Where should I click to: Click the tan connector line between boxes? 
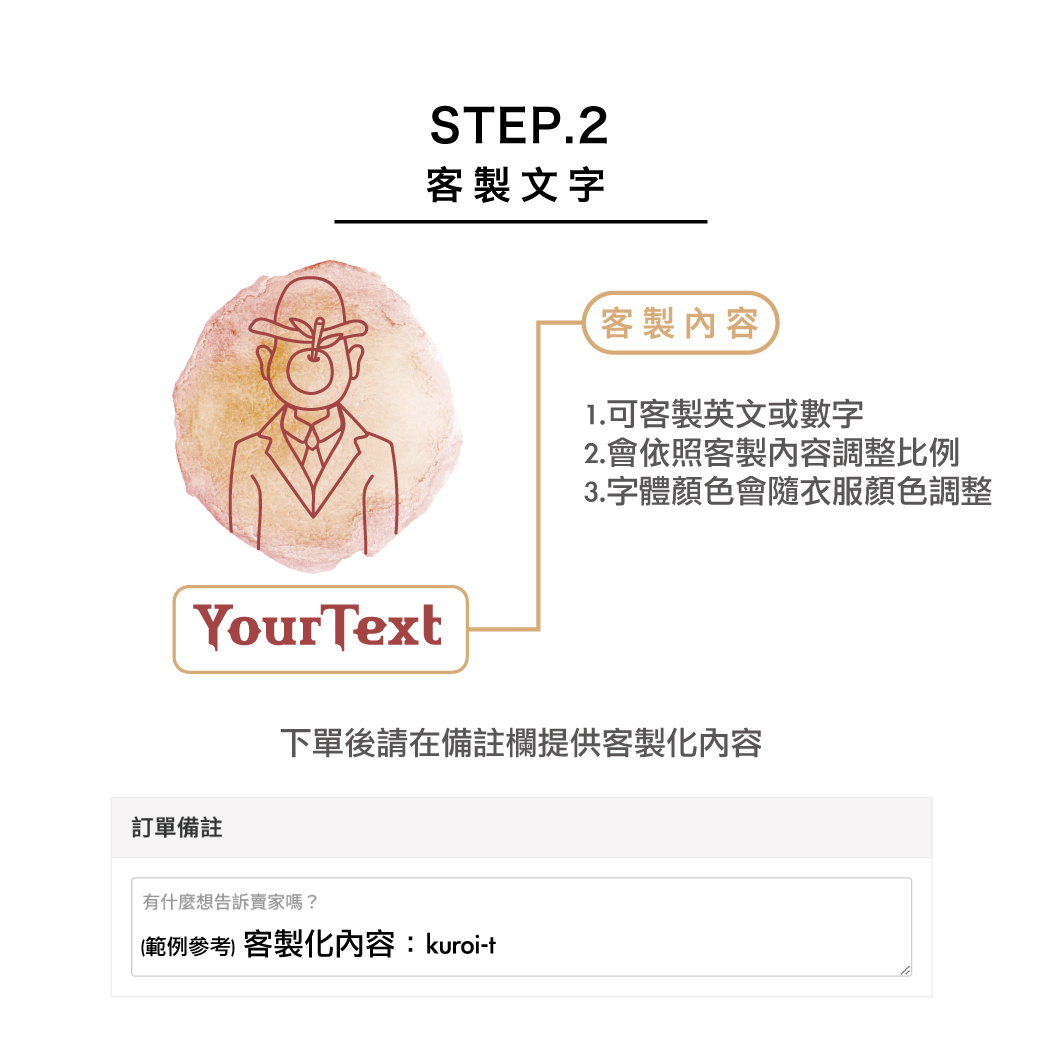(538, 476)
